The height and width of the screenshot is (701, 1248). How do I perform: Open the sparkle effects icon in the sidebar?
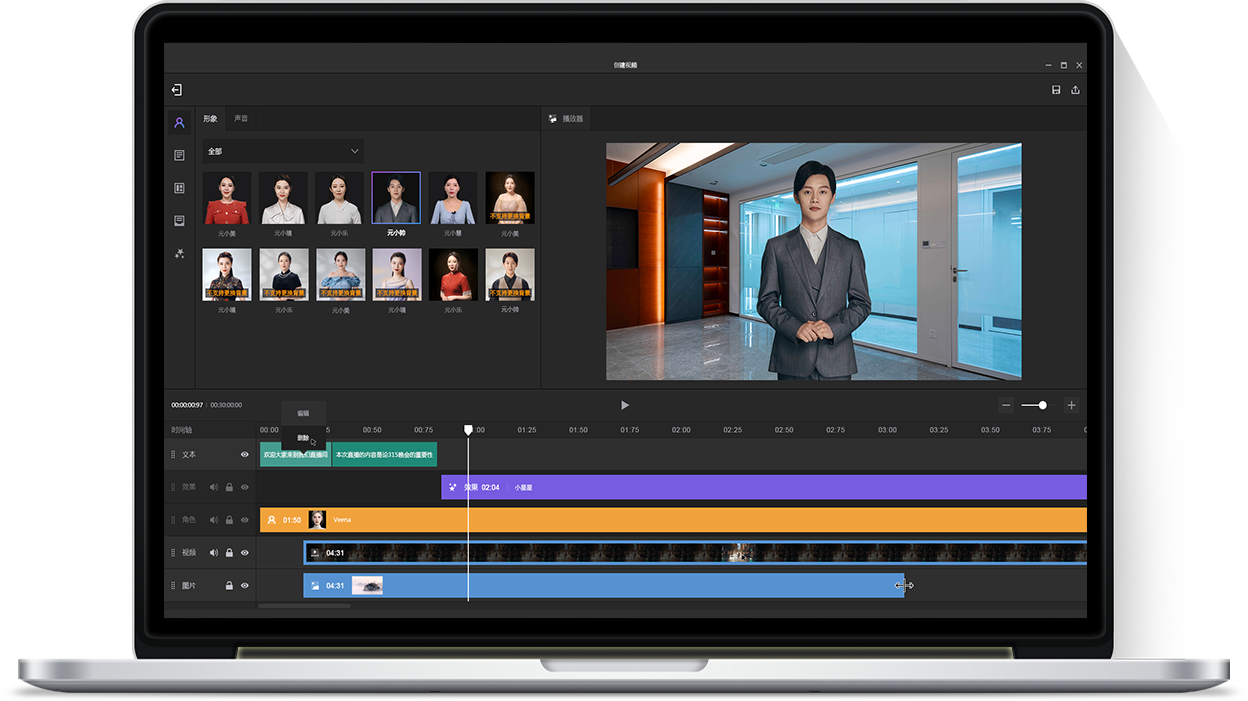pos(179,253)
